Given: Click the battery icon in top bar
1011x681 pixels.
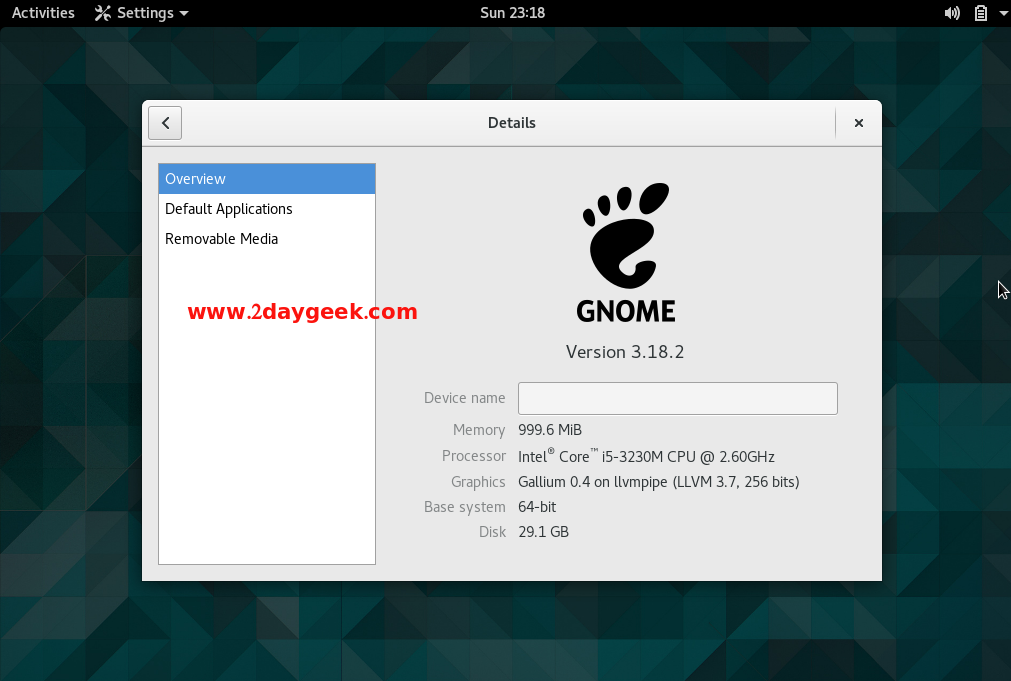Looking at the screenshot, I should [x=981, y=13].
